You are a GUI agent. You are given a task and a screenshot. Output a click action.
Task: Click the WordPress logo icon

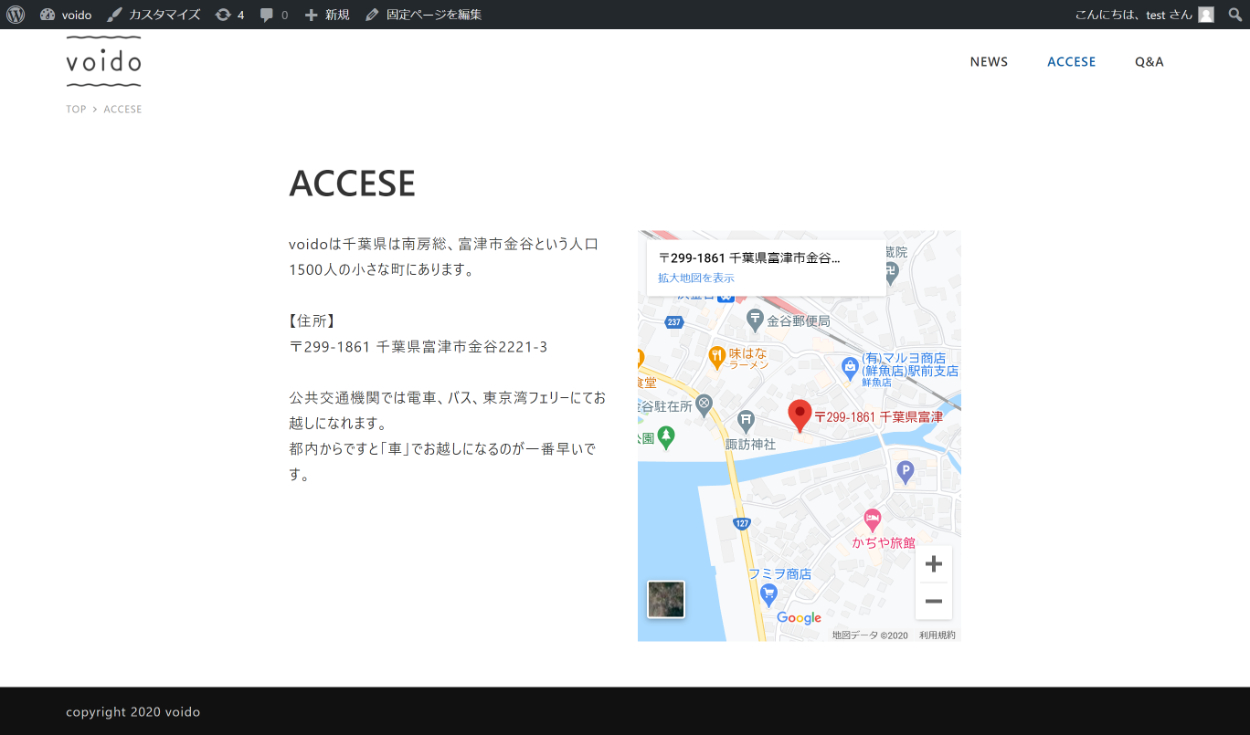(x=15, y=15)
